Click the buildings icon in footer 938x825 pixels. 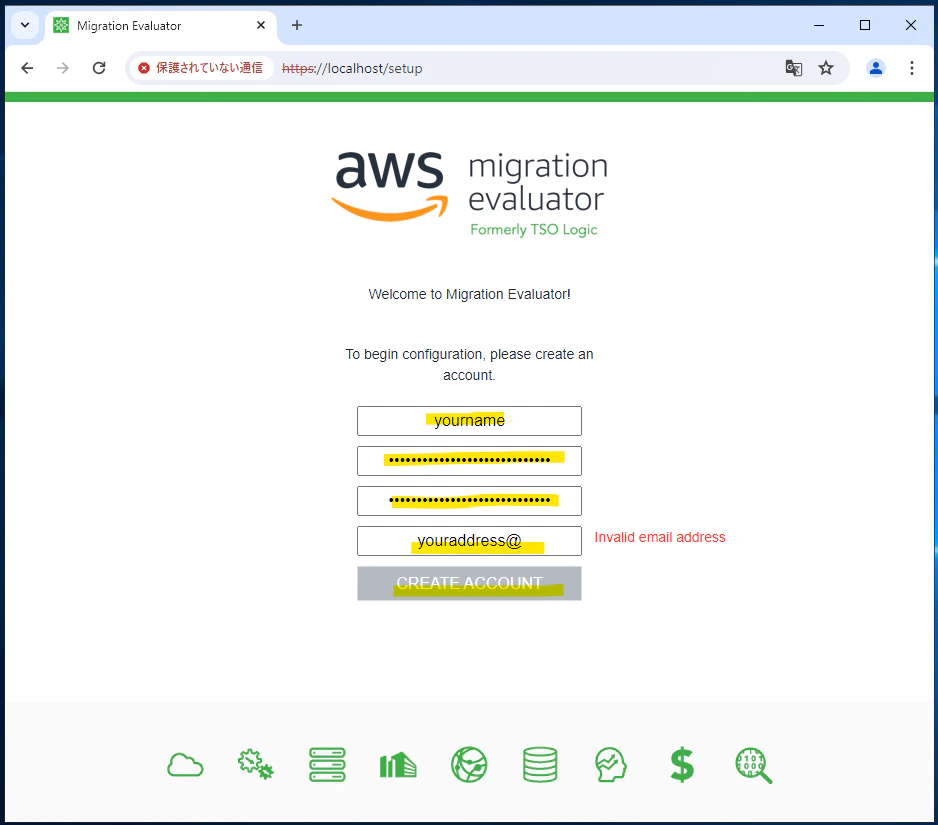[398, 765]
